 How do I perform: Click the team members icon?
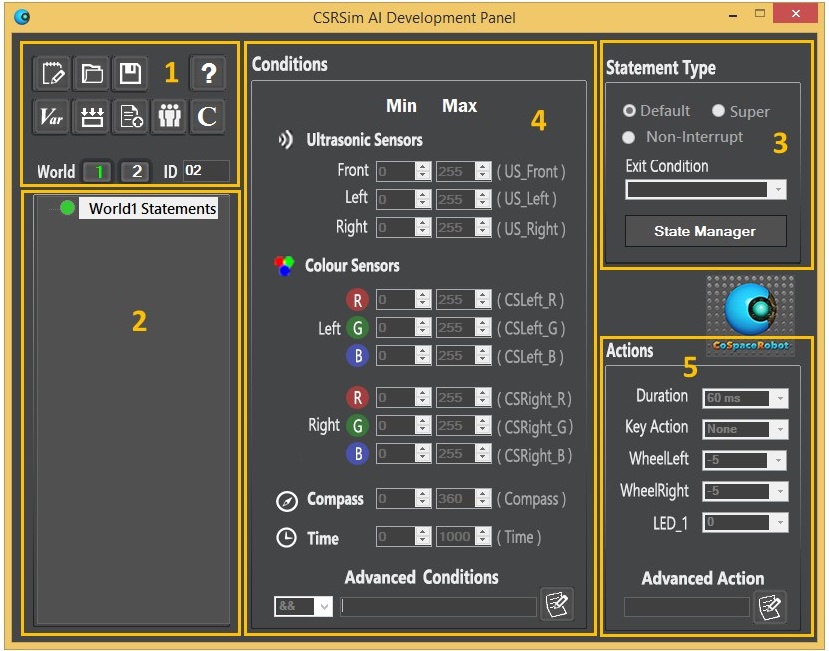pyautogui.click(x=169, y=117)
